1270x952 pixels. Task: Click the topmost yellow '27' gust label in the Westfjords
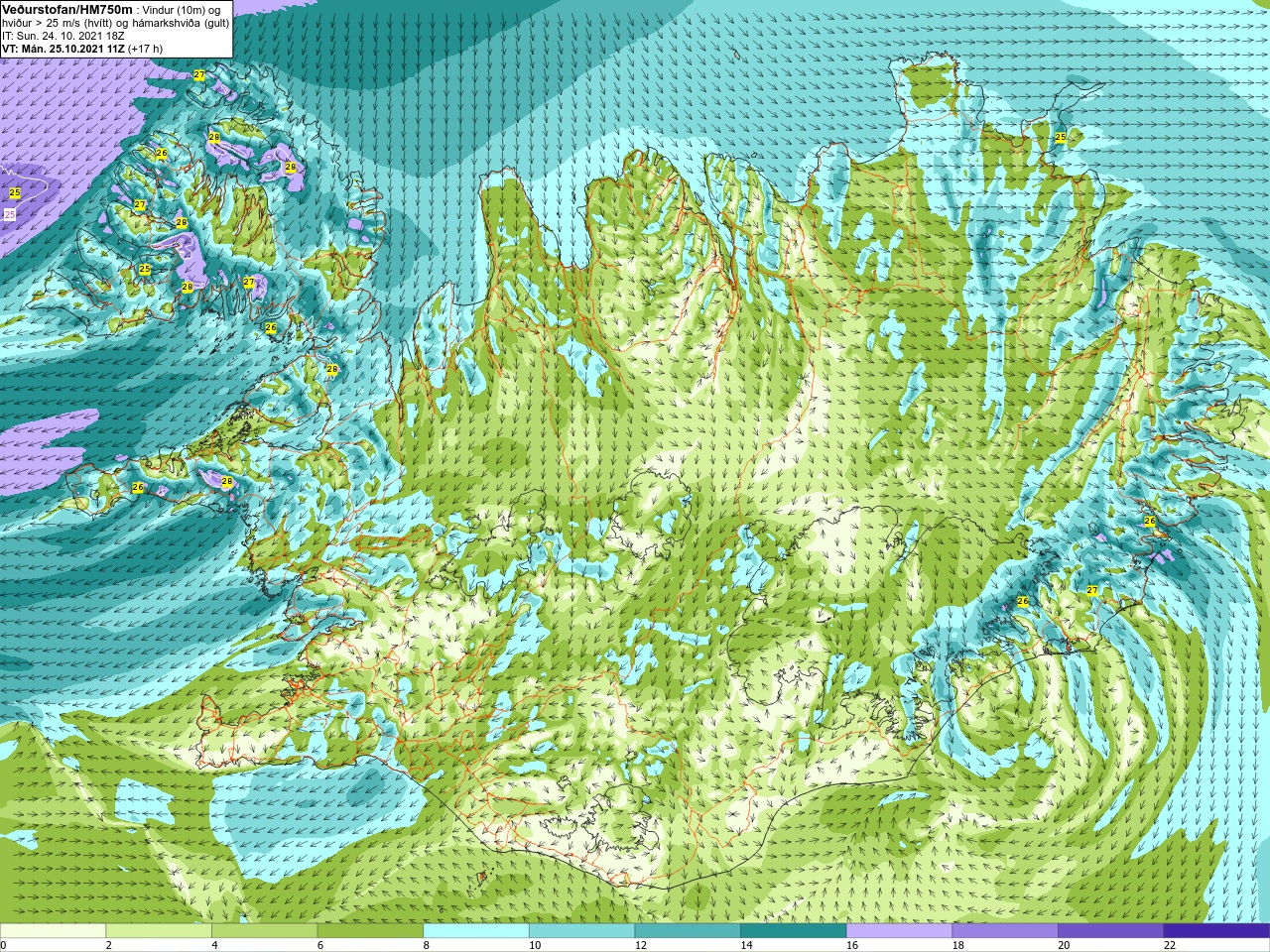click(x=199, y=75)
